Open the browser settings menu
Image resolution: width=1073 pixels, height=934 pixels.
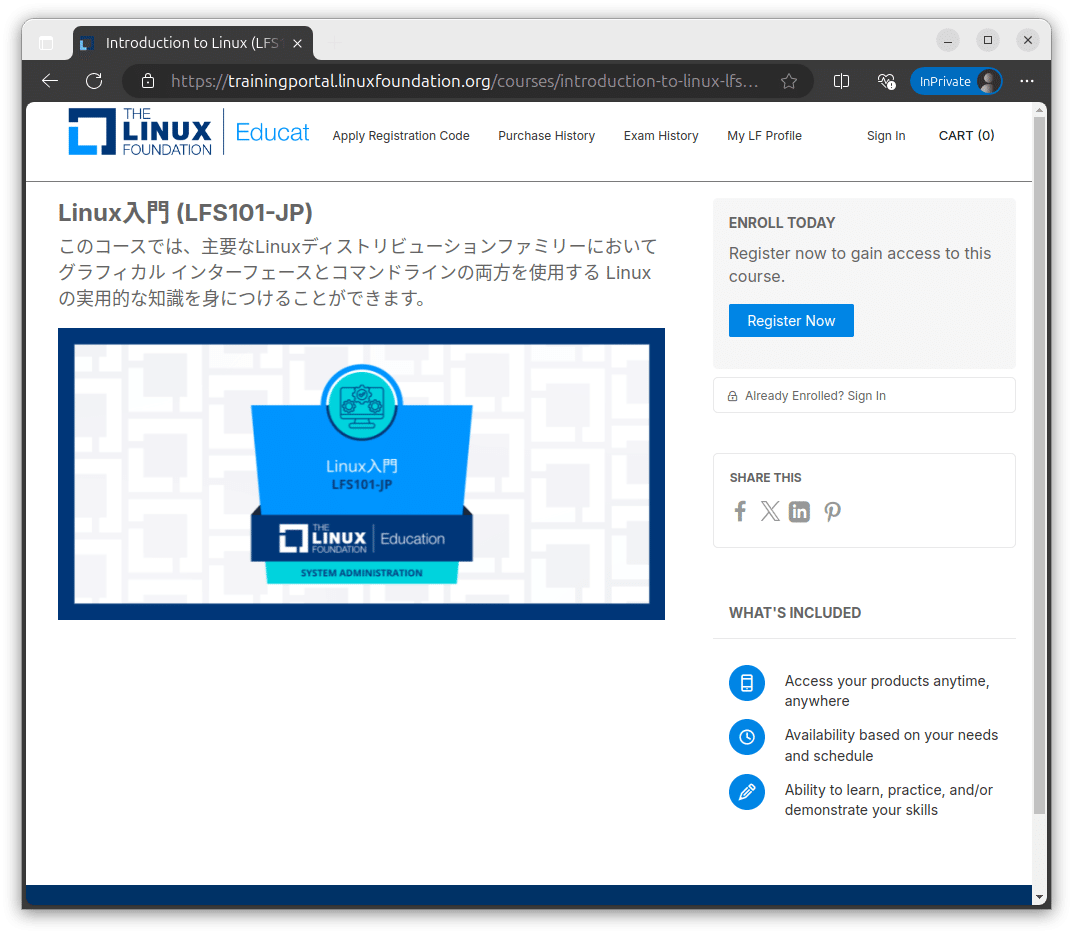click(x=1027, y=81)
